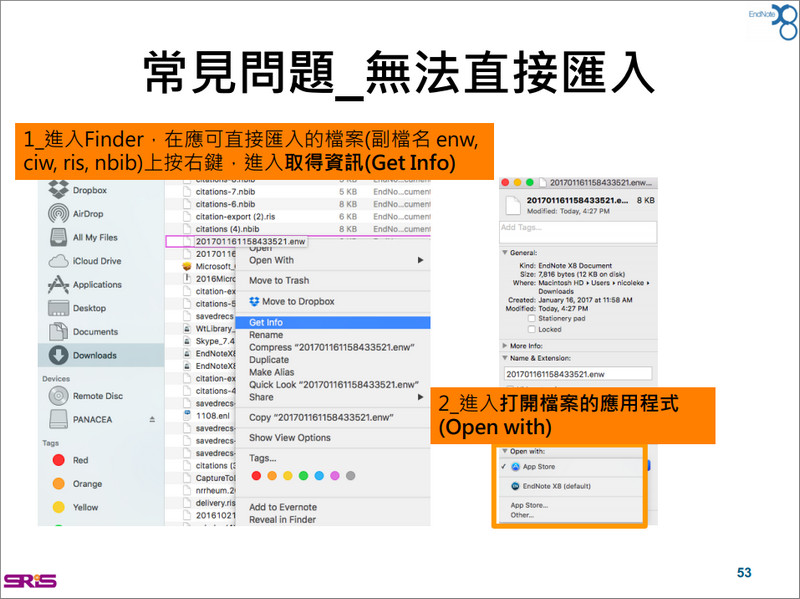800x599 pixels.
Task: Click the Microsoft package icon row
Action: (187, 266)
